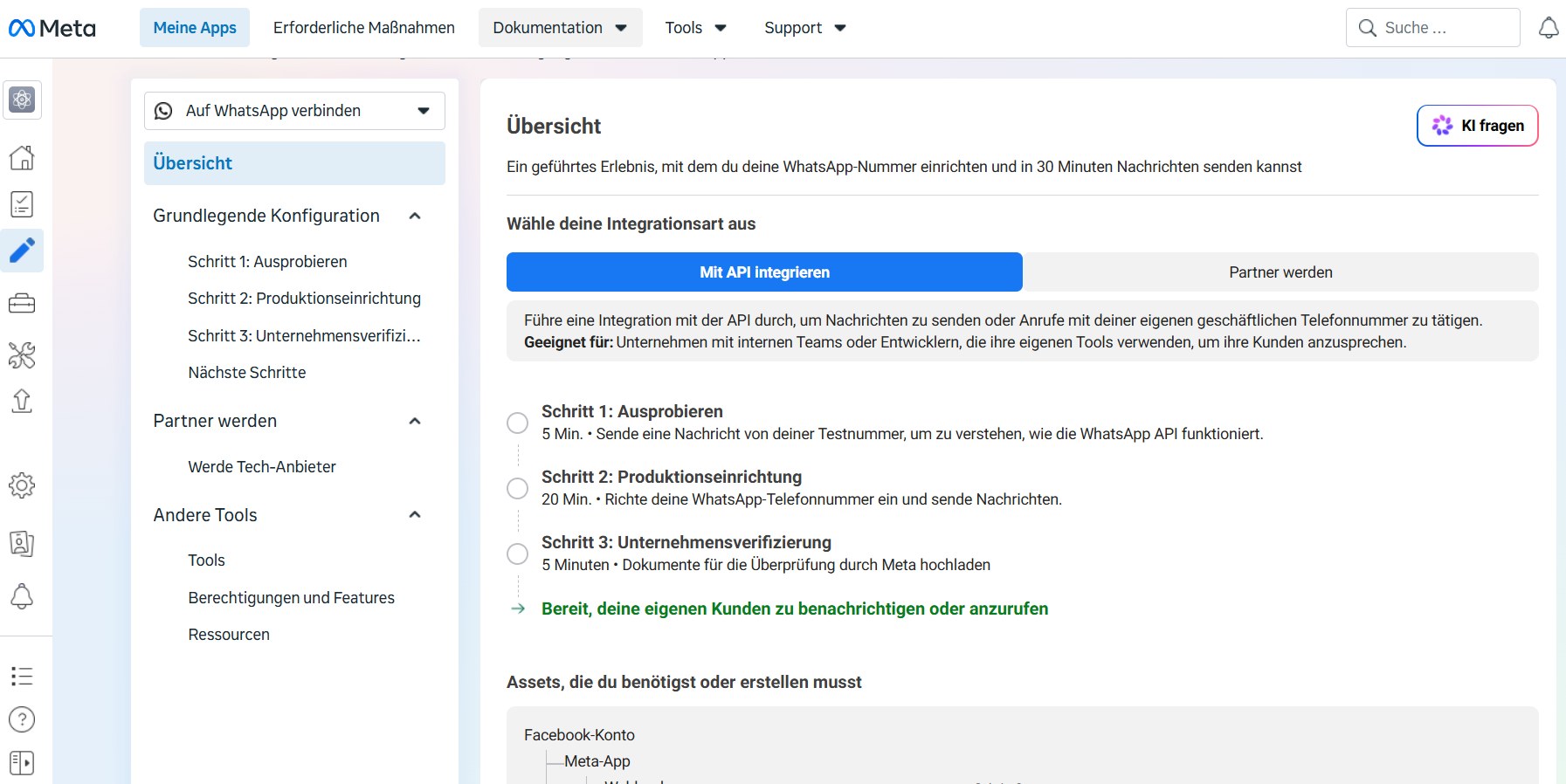Collapse the Andere Tools section

tap(415, 514)
